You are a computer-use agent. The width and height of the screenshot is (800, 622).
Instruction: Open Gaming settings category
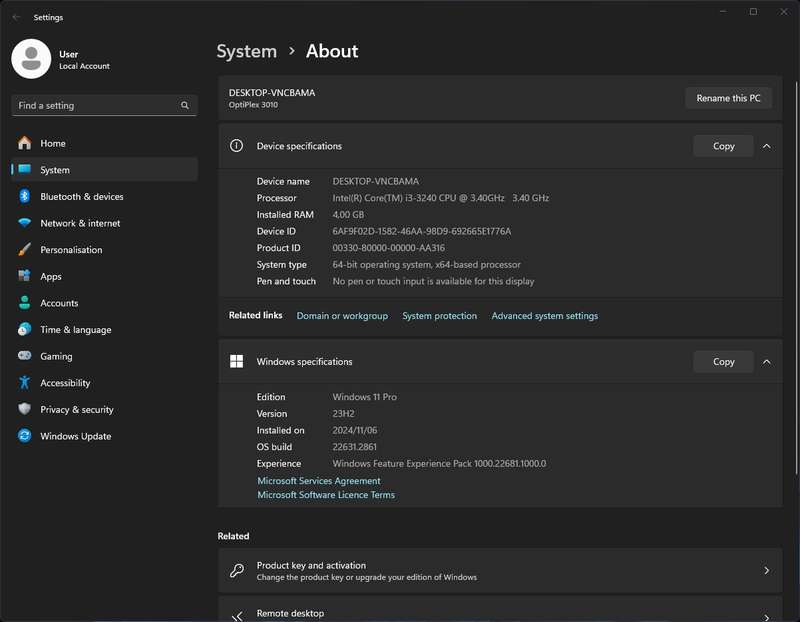tap(104, 356)
